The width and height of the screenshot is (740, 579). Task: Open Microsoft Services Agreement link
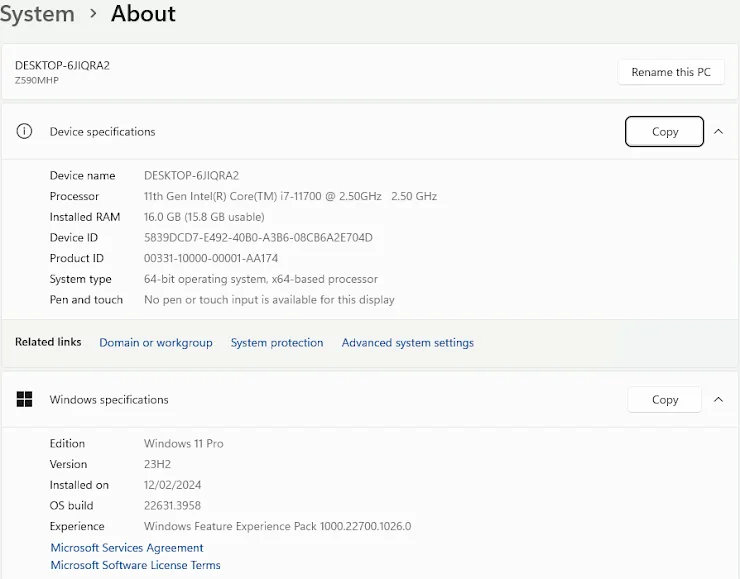click(127, 548)
